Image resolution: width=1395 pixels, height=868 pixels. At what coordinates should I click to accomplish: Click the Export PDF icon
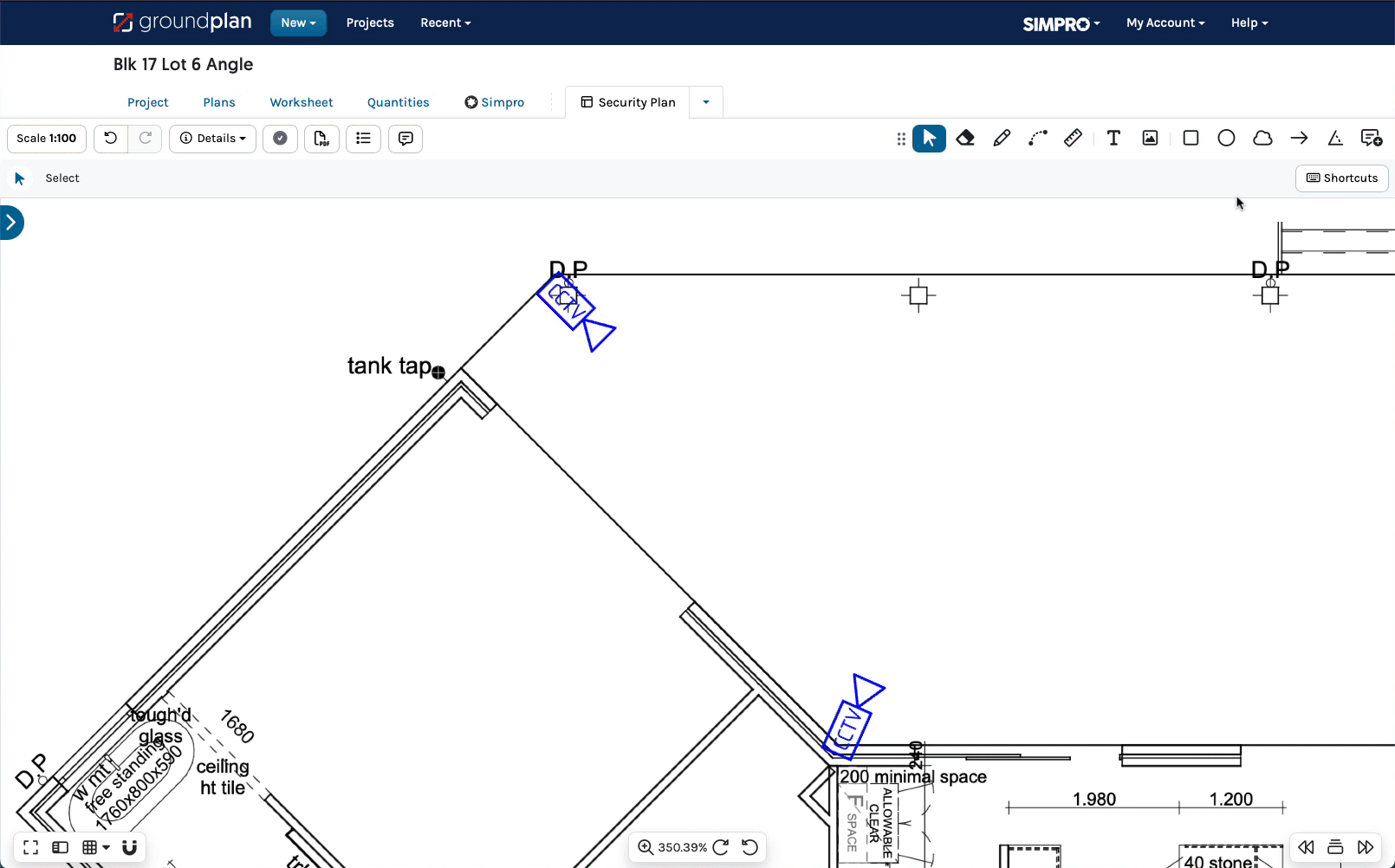coord(321,139)
